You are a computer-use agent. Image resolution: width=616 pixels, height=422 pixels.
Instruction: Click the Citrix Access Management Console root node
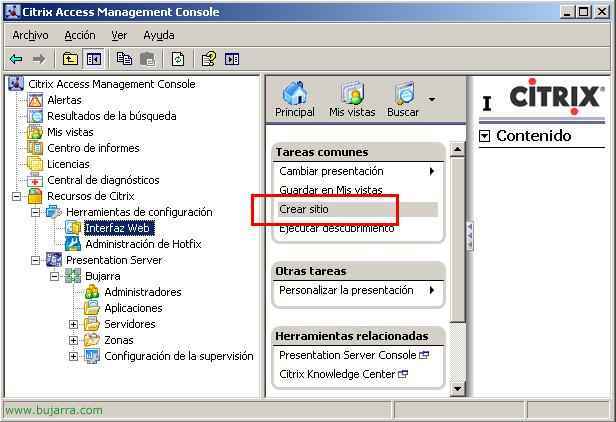112,84
